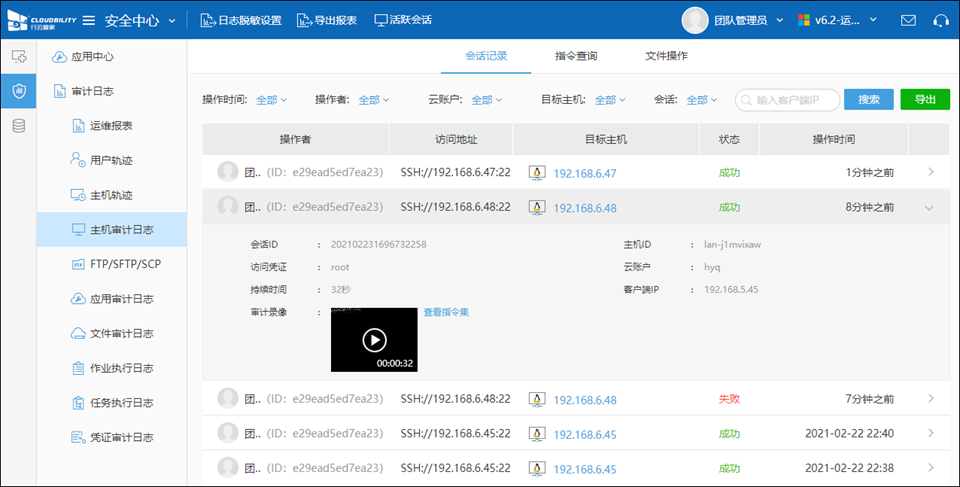Click the hamburger menu icon
This screenshot has height=487, width=960.
coord(89,20)
